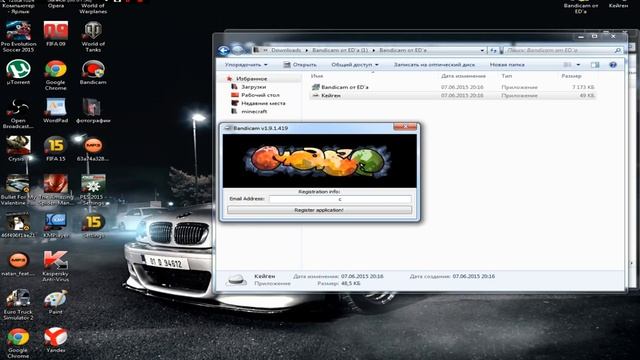Open the WordPad desktop shortcut
Viewport: 640px width, 360px height.
(56, 111)
